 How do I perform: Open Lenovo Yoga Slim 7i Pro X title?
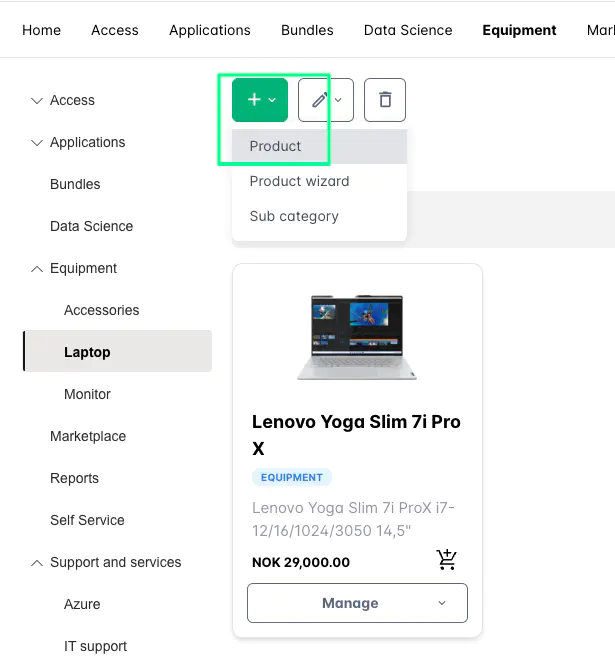click(356, 435)
